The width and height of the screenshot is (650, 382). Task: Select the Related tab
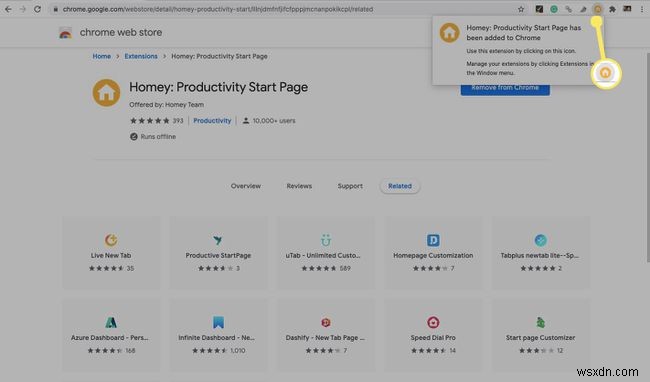tap(400, 186)
